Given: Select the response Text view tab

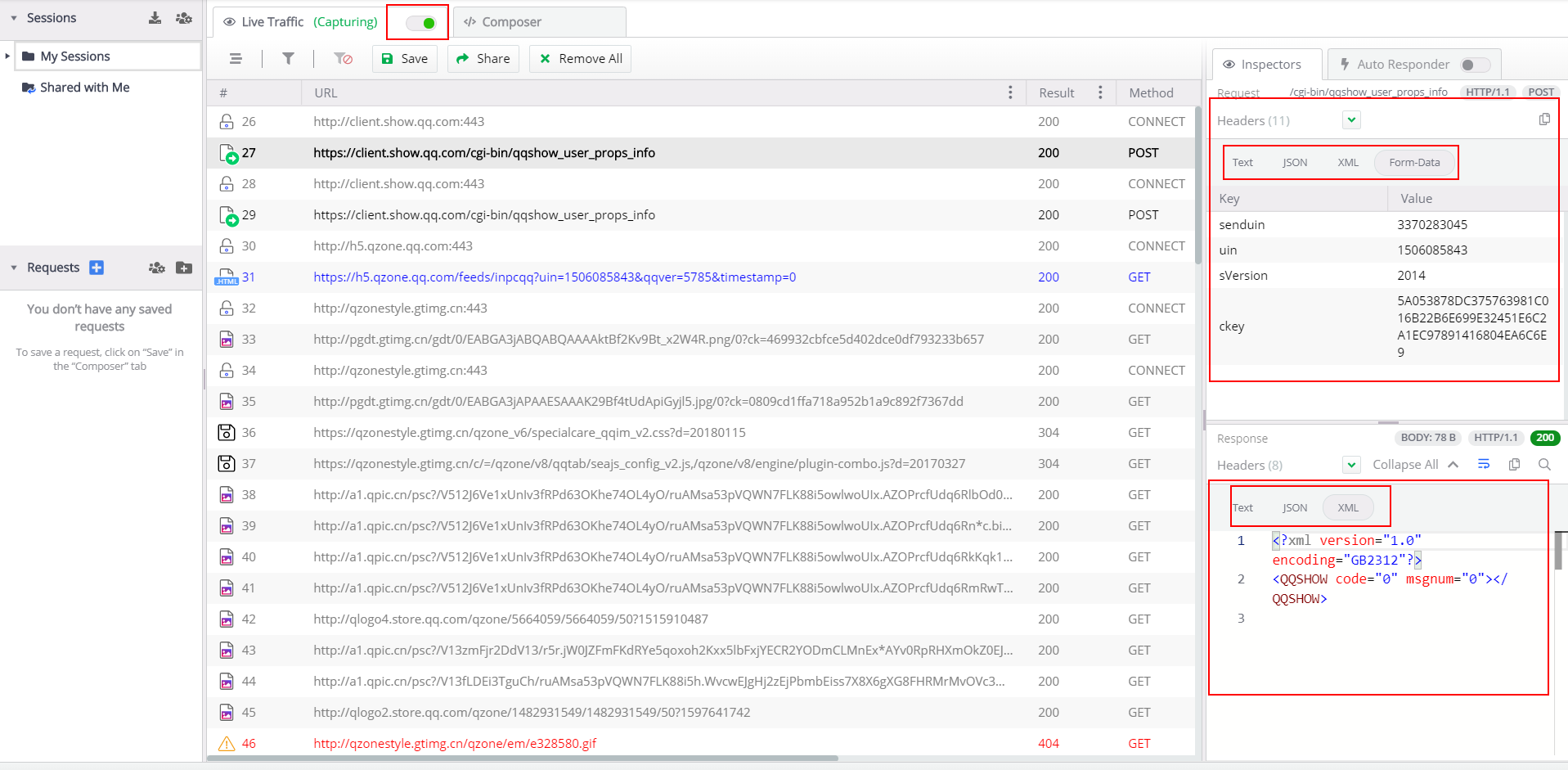Looking at the screenshot, I should pos(1242,508).
